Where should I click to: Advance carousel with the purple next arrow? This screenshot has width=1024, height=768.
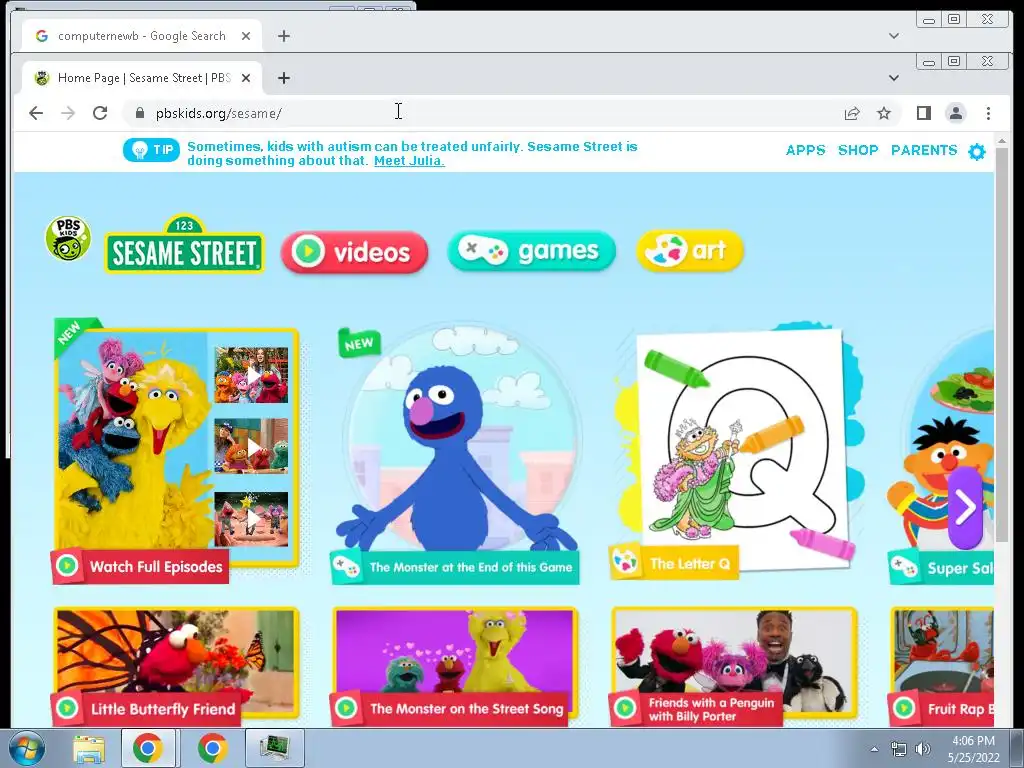[965, 508]
